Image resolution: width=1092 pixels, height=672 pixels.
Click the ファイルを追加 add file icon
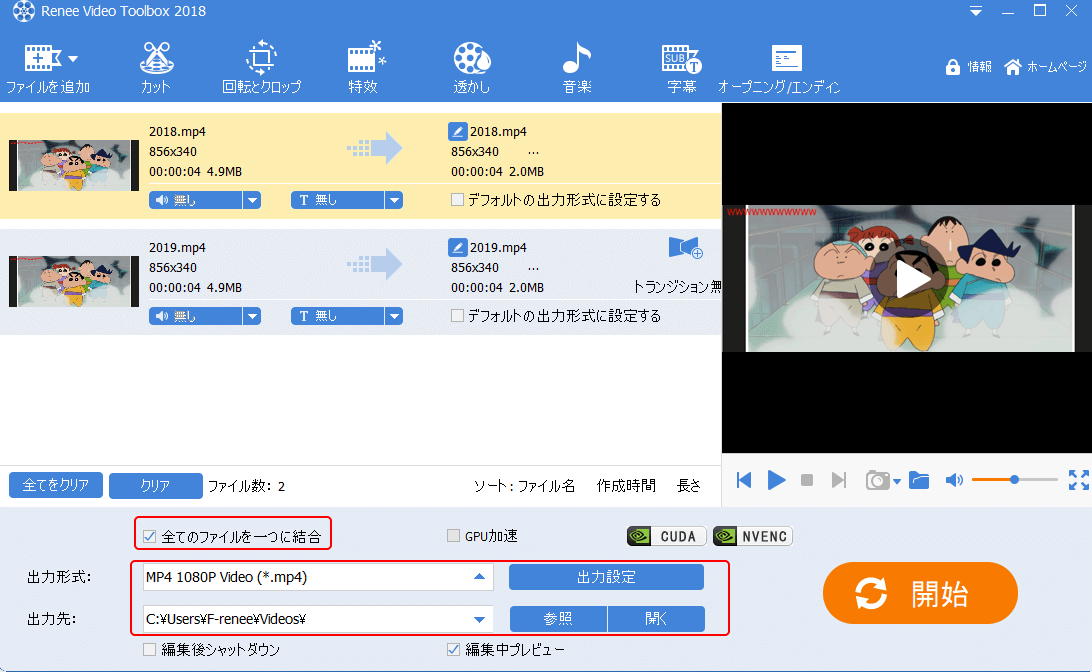42,58
